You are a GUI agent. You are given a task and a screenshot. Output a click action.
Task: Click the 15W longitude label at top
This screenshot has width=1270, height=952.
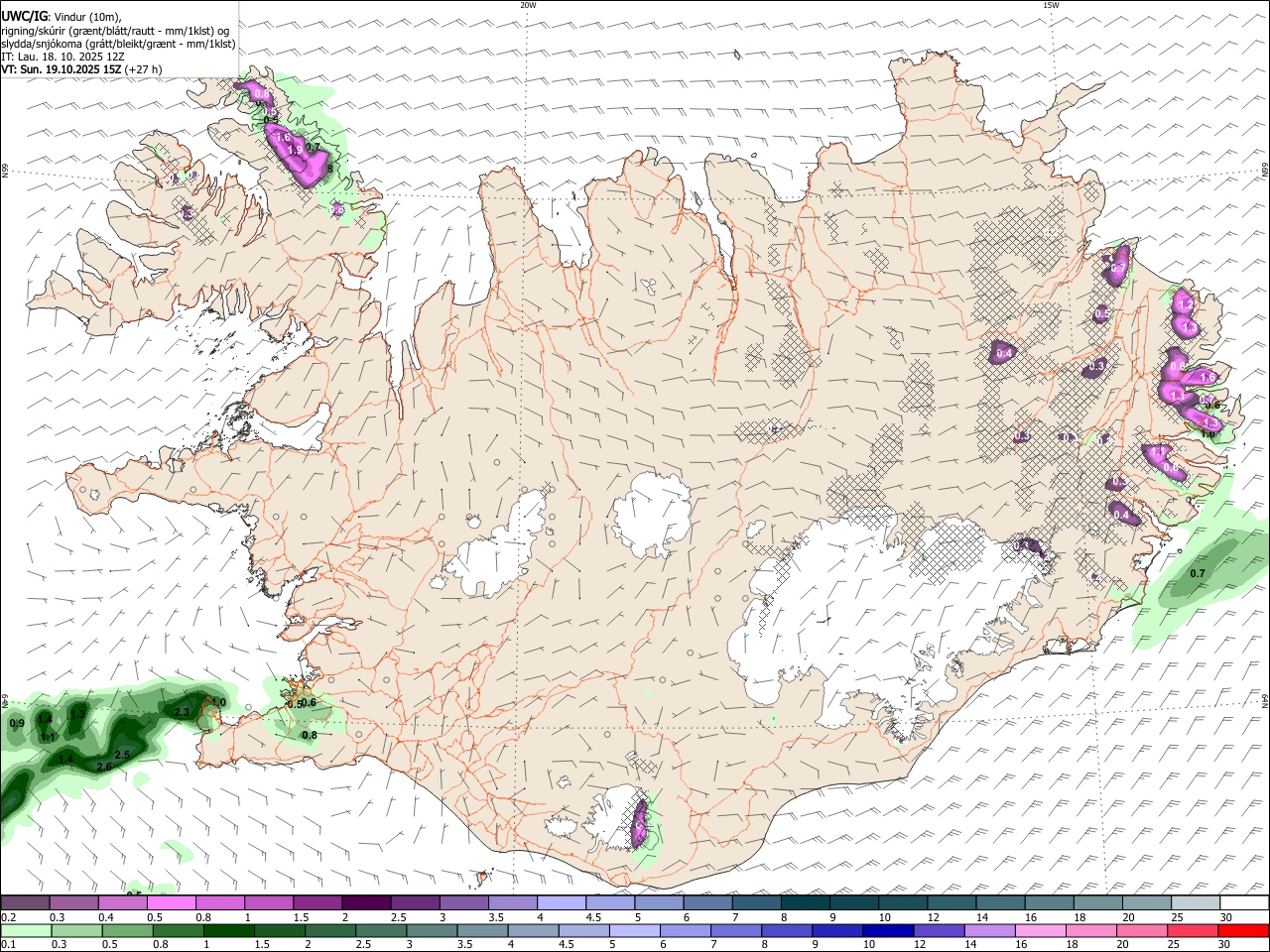click(x=1051, y=5)
